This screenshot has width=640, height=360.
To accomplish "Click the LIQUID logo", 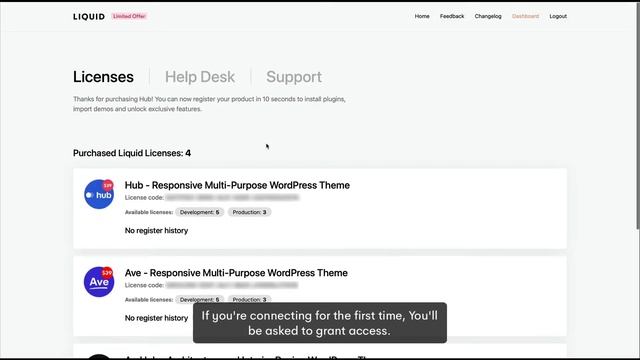I will pos(89,16).
